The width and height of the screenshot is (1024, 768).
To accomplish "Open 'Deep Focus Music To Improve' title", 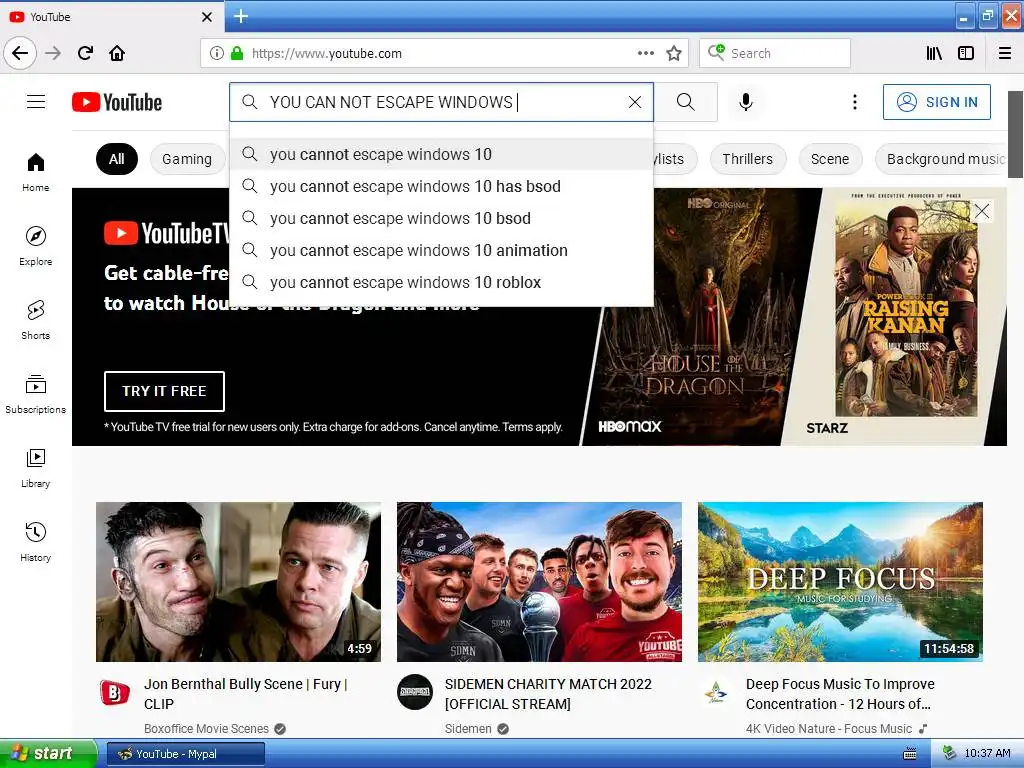I will tap(840, 694).
